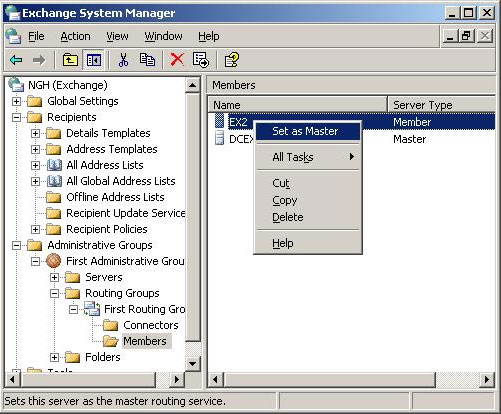Screen dimensions: 501x414
Task: Sort by the Server Type column header
Action: pos(441,105)
